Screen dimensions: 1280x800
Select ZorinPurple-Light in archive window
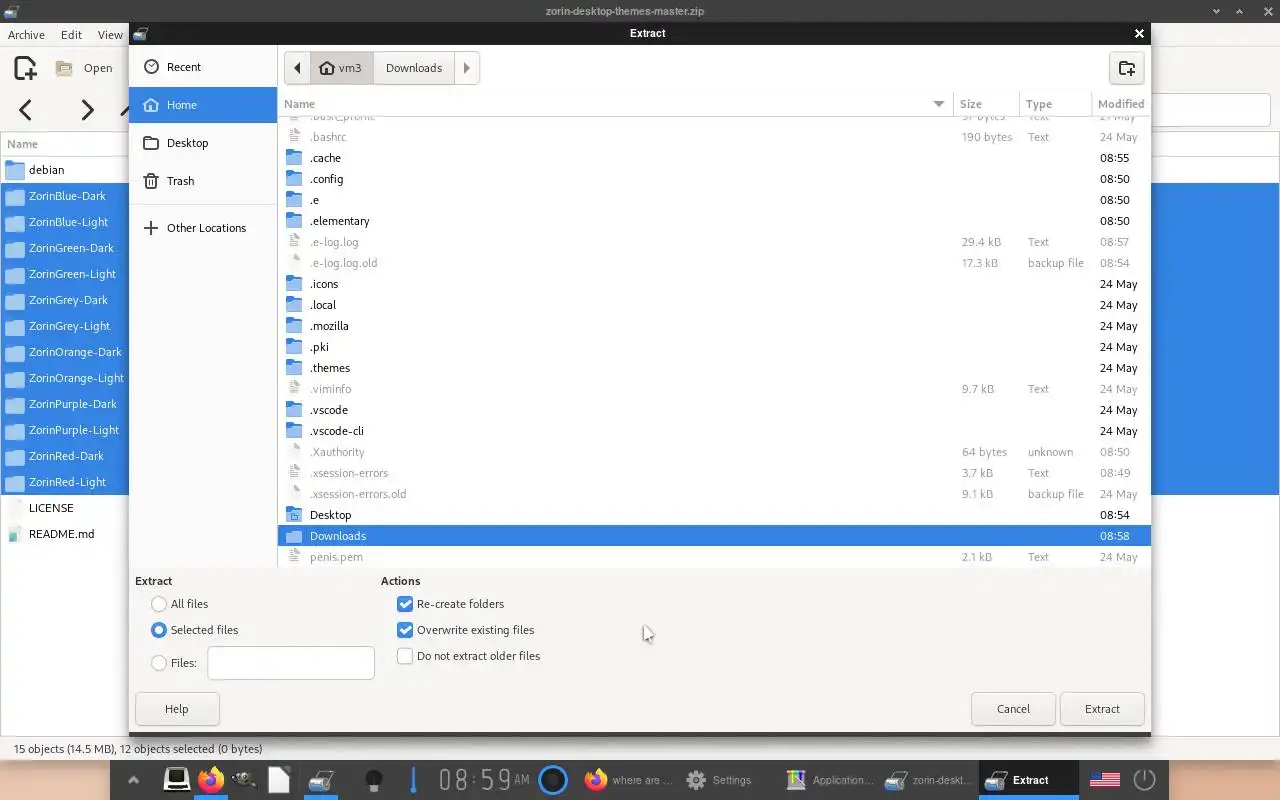(x=65, y=430)
